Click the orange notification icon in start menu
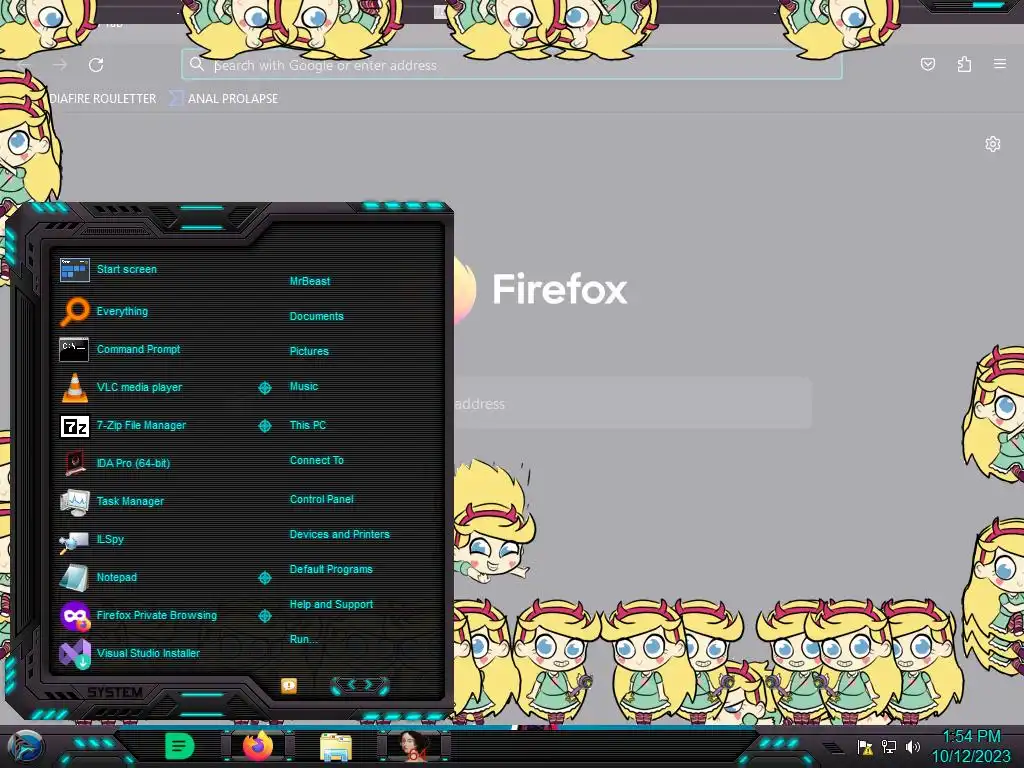 [x=289, y=685]
